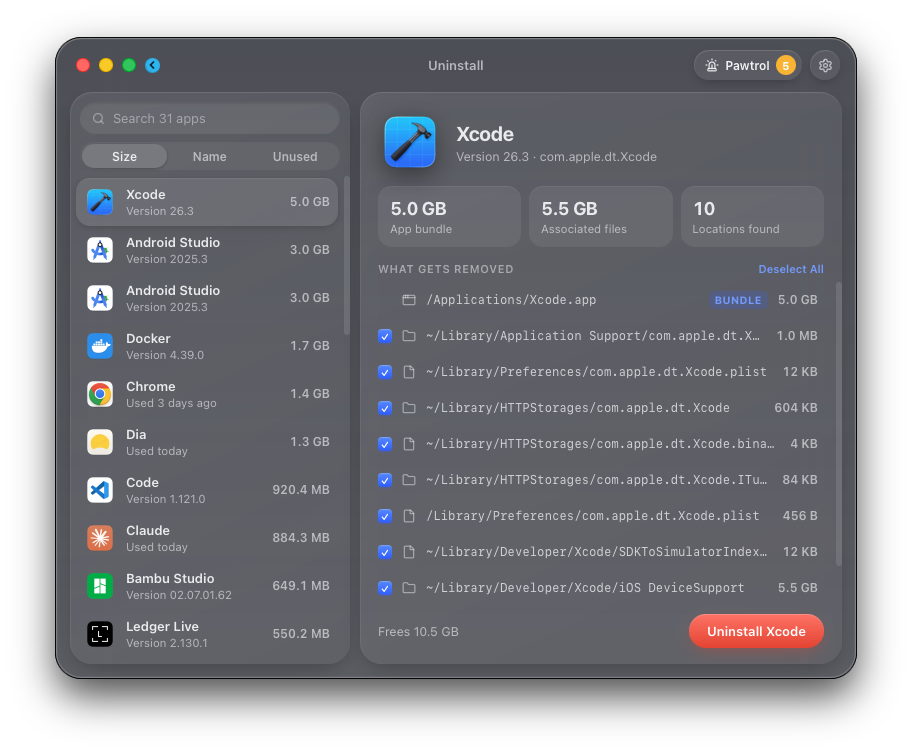Select Chrome Used 3 days ago row
912x752 pixels.
tap(207, 394)
